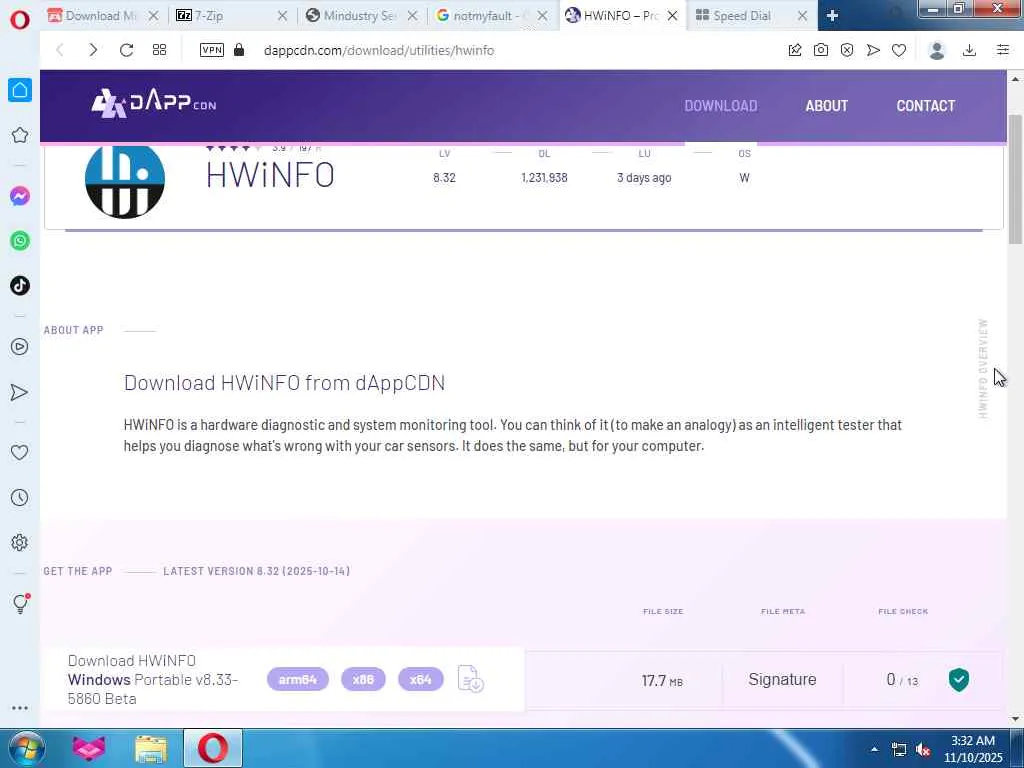Viewport: 1024px width, 768px height.
Task: Click the padlock site security icon
Action: 239,50
